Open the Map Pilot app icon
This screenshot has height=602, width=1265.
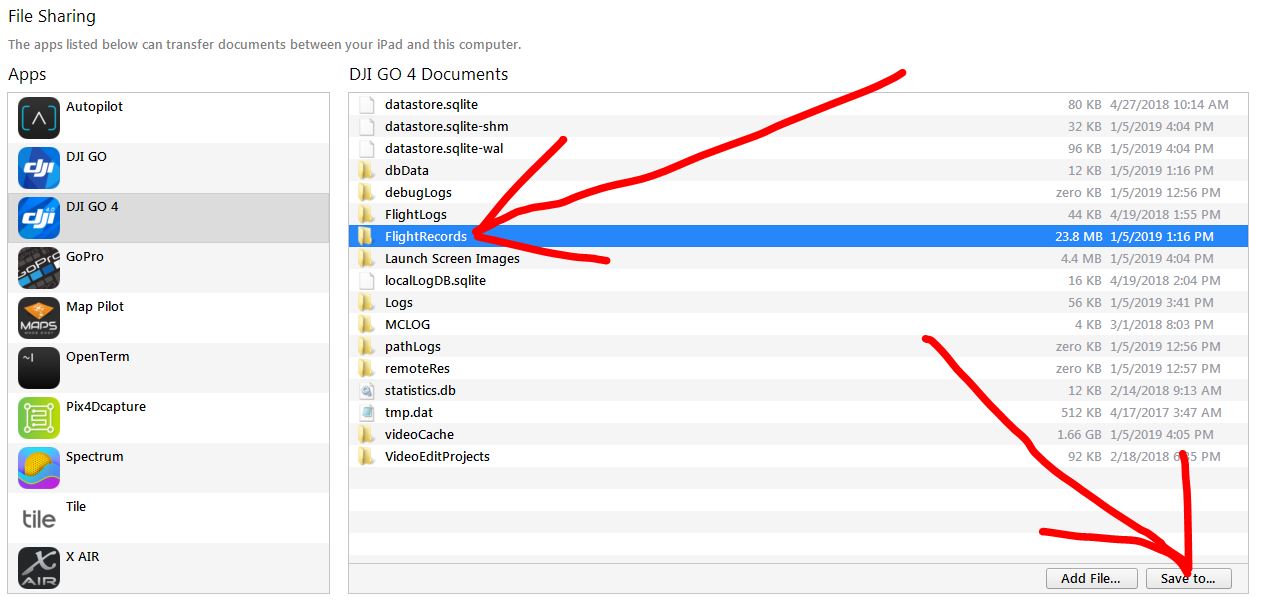(x=39, y=318)
